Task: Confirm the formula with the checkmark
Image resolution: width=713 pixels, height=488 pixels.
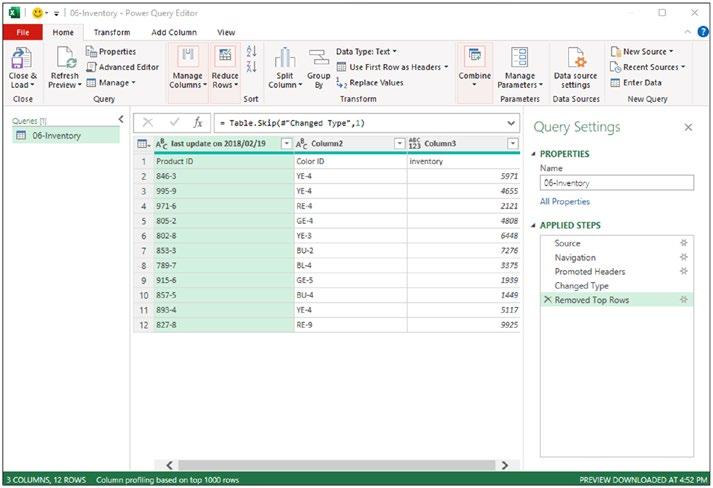Action: point(174,122)
